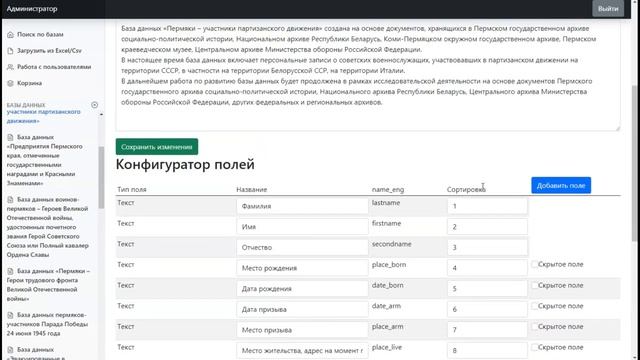The image size is (640, 360).
Task: Click sort order field with value 8
Action: pos(487,351)
